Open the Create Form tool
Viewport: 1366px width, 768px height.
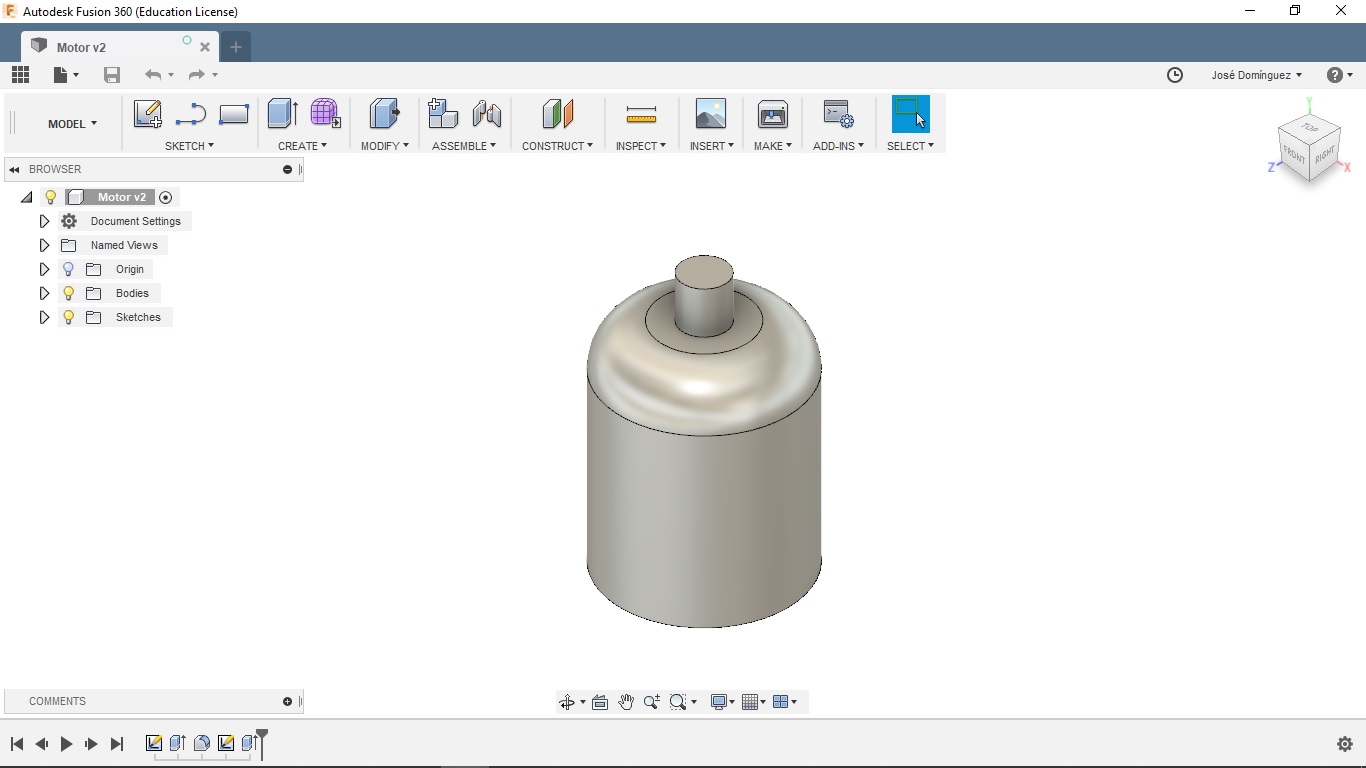click(x=325, y=114)
